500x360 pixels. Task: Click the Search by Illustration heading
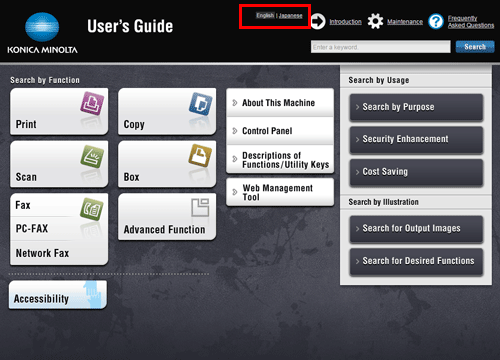383,202
